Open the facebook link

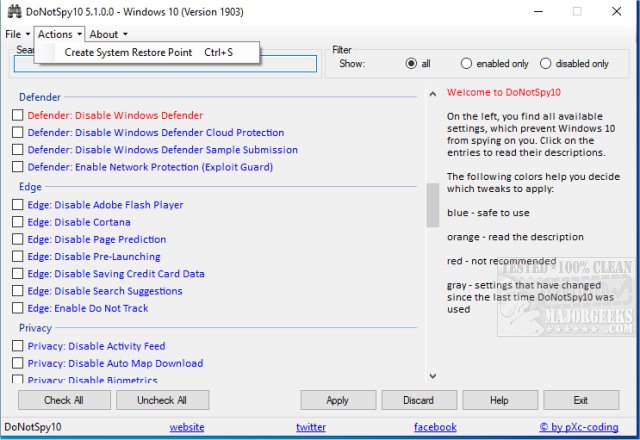click(435, 427)
